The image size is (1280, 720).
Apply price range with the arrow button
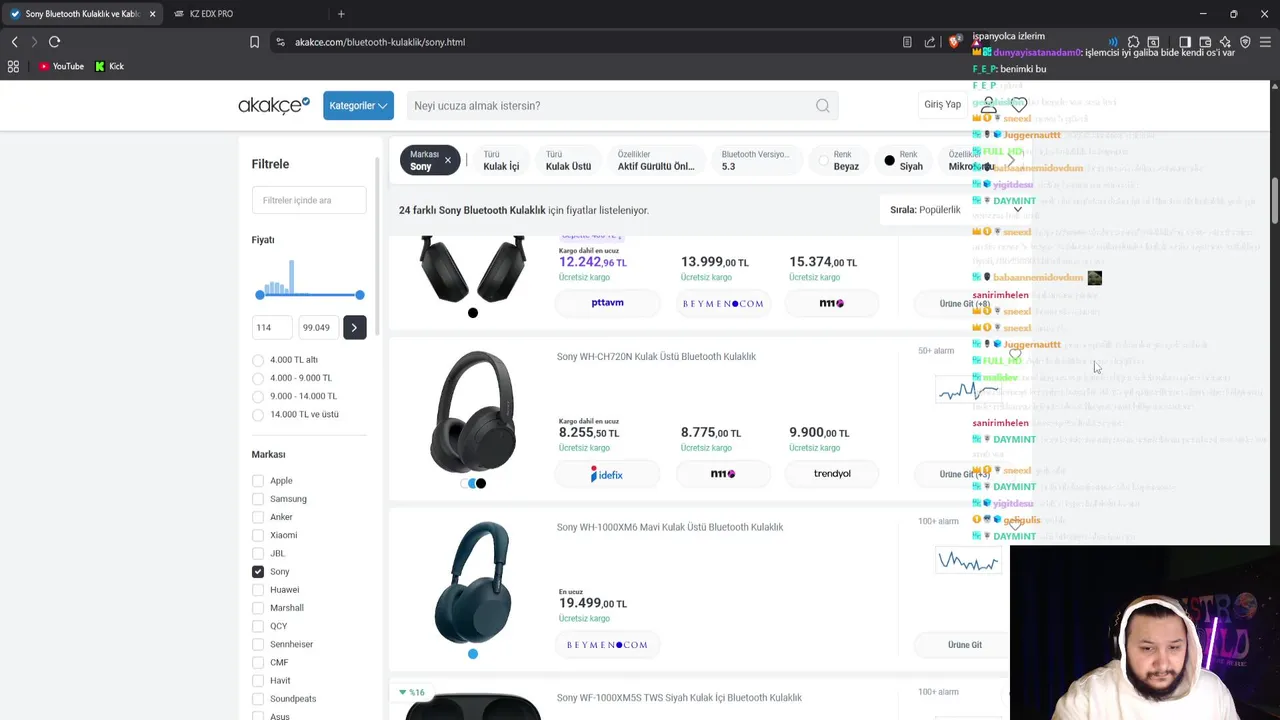[354, 327]
